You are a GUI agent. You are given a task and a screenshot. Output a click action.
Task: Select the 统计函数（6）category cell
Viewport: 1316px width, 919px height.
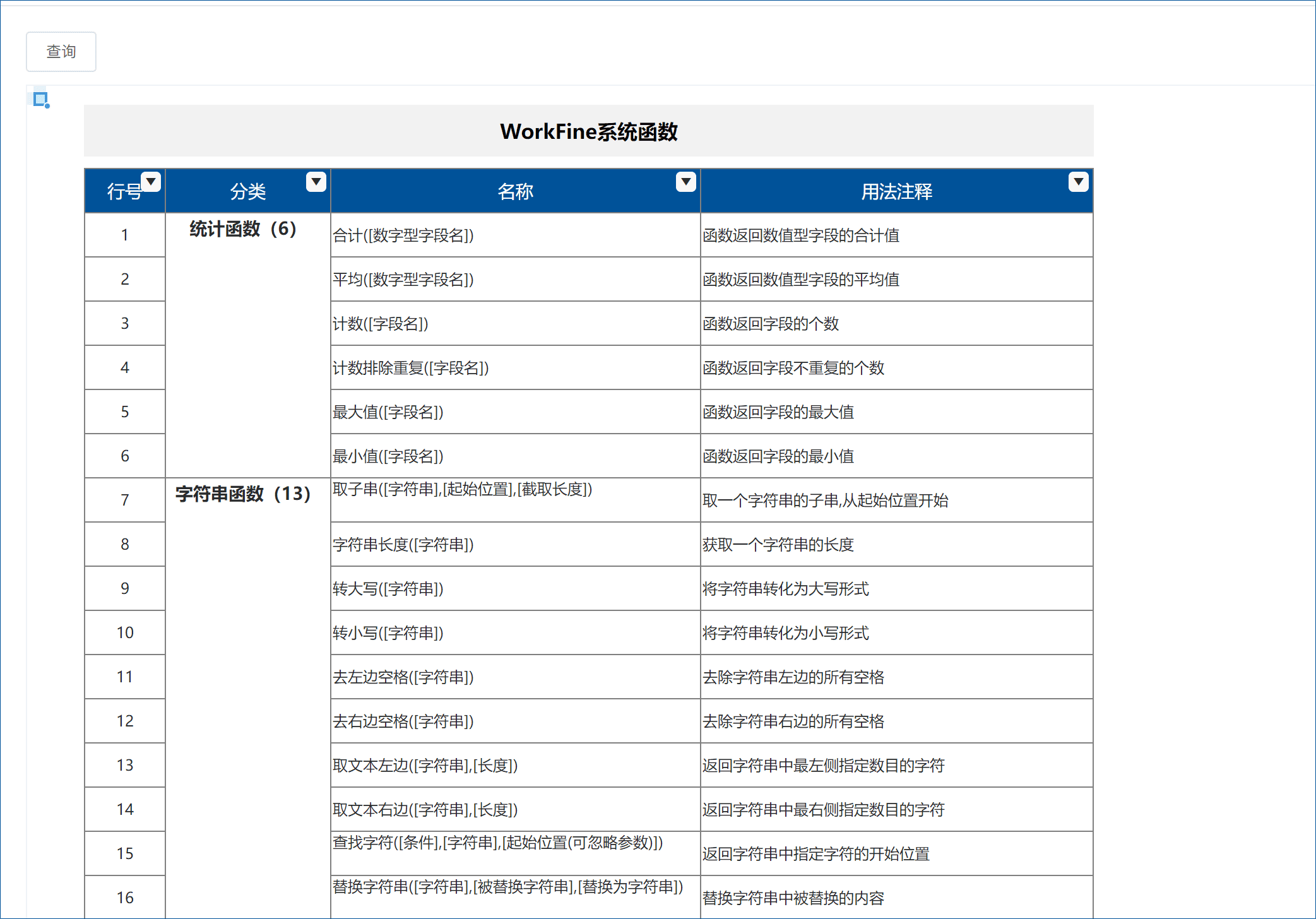pyautogui.click(x=248, y=345)
